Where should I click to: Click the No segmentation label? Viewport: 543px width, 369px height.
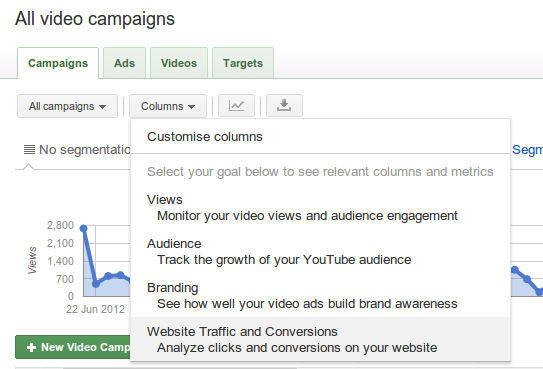[x=84, y=150]
